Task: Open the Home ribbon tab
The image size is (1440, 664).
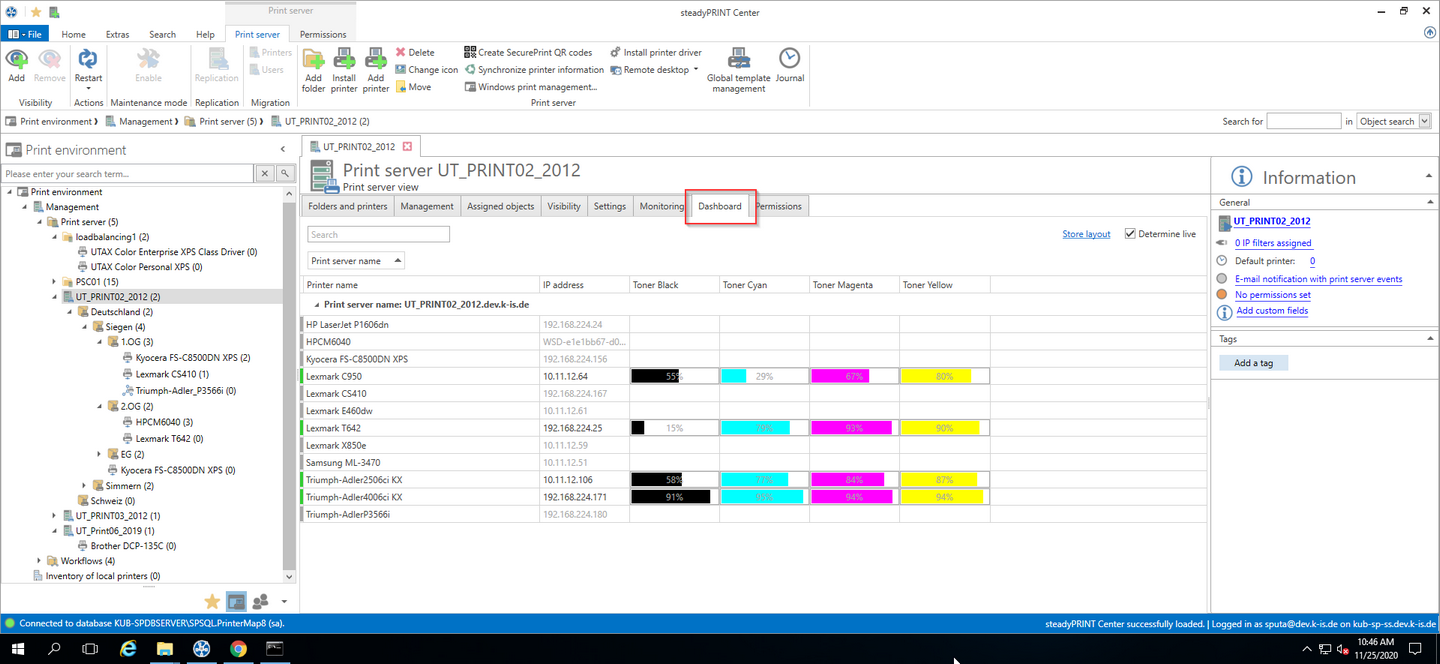Action: (73, 34)
